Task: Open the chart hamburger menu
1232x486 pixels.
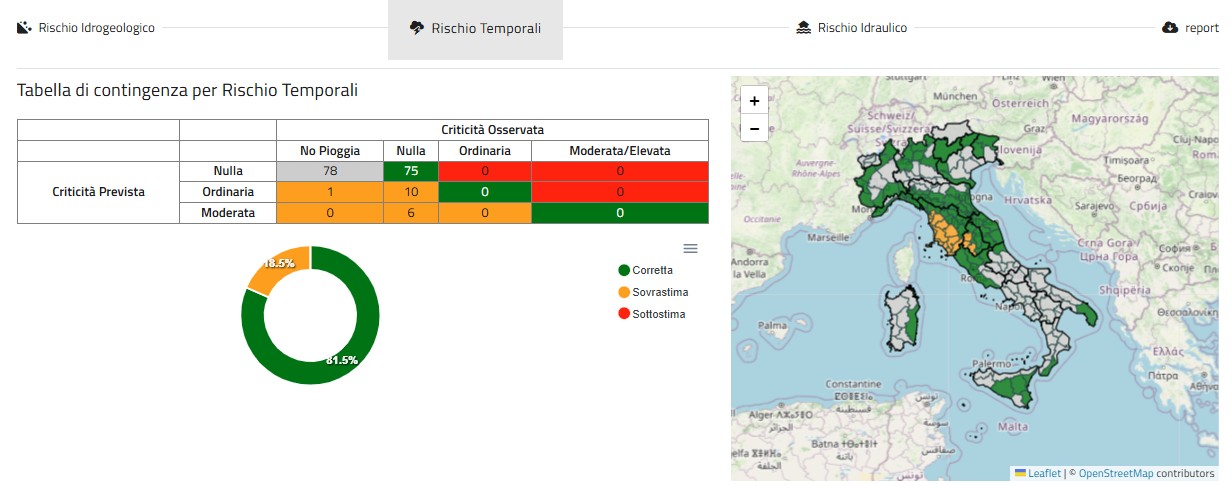Action: point(690,248)
